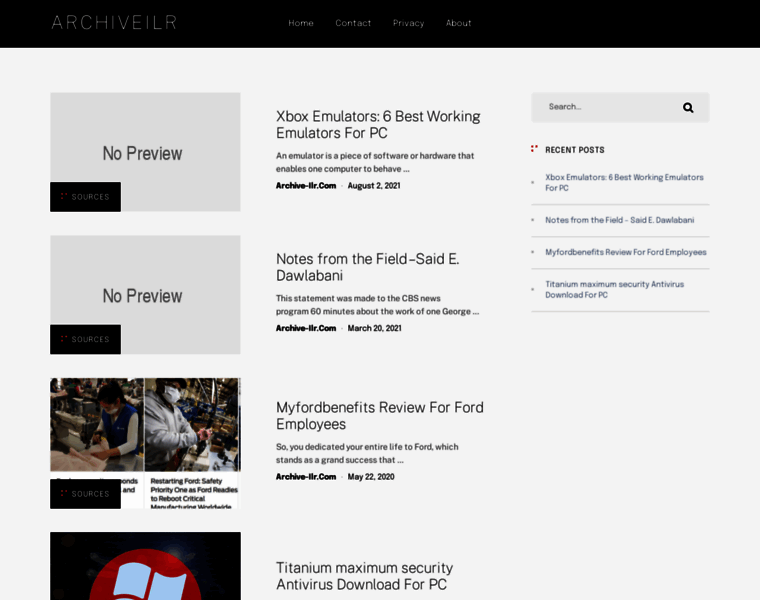Click Archive-Ilr.Com author on Xbox Emulators post

306,186
